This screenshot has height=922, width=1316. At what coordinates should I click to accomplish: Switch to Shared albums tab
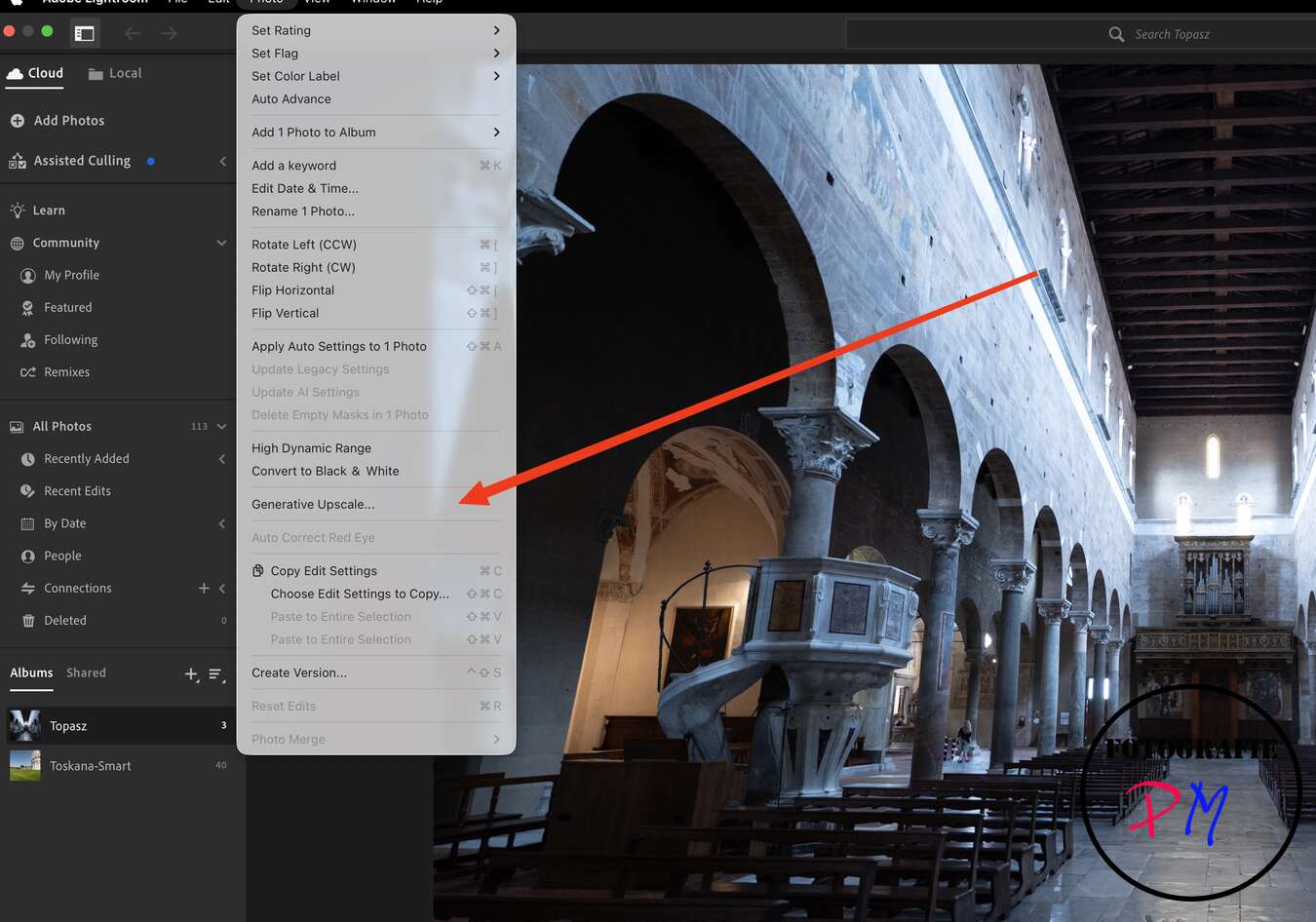point(86,673)
